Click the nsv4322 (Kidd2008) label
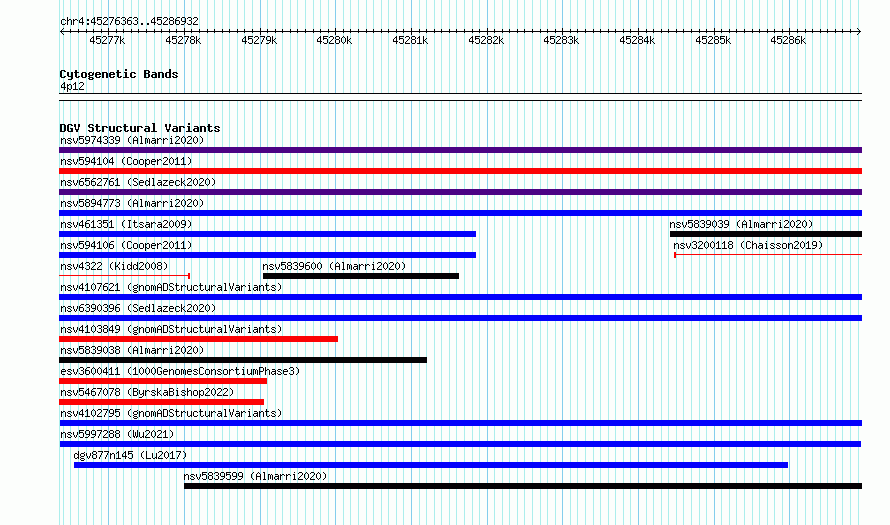The height and width of the screenshot is (525, 890). 114,266
